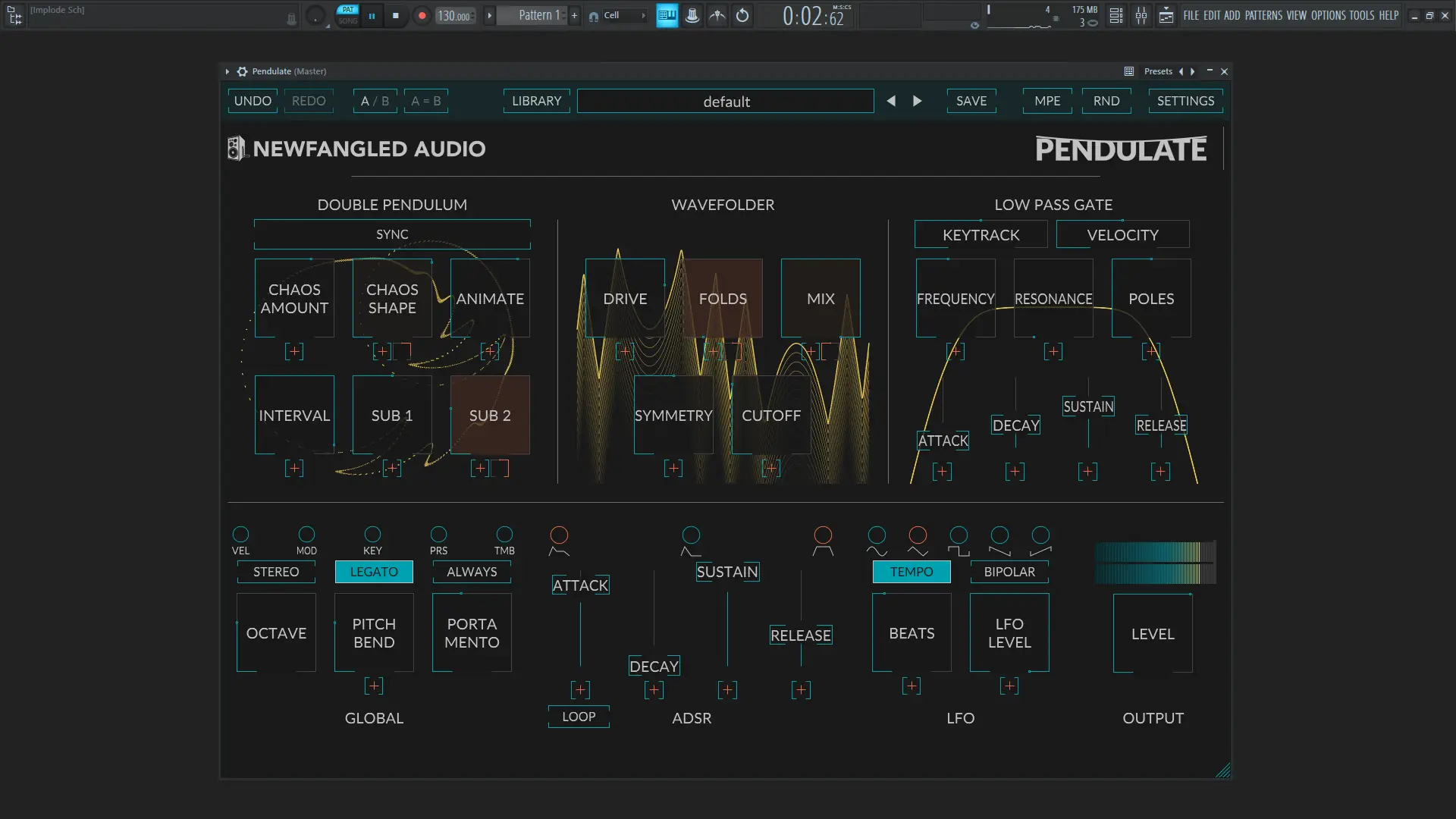
Task: Enable BIPOLAR mode for the LFO
Action: (x=1009, y=572)
